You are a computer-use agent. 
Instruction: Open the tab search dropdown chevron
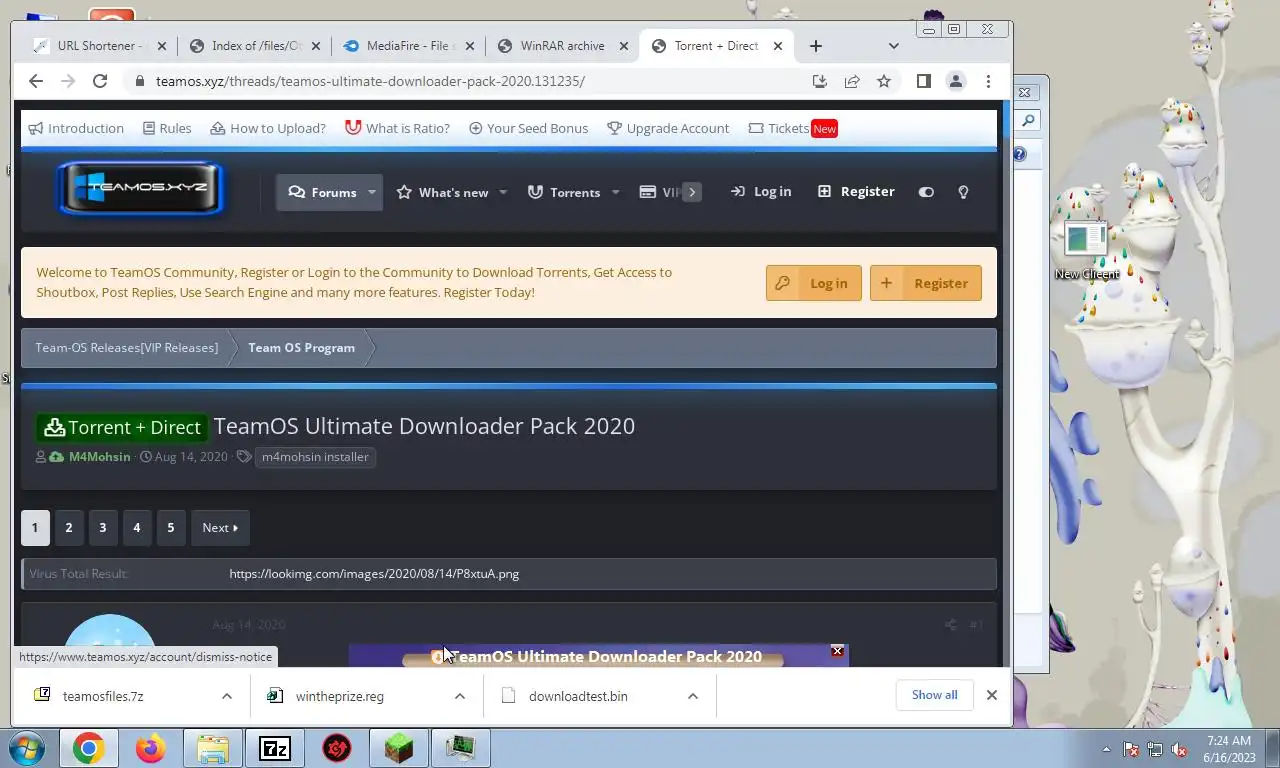pos(893,46)
